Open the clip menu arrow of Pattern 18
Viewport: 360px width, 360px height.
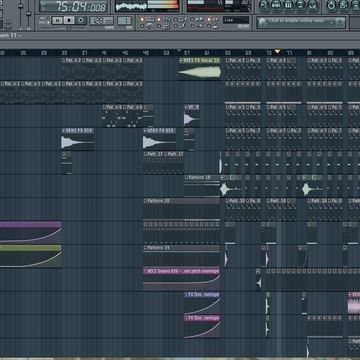[186, 178]
